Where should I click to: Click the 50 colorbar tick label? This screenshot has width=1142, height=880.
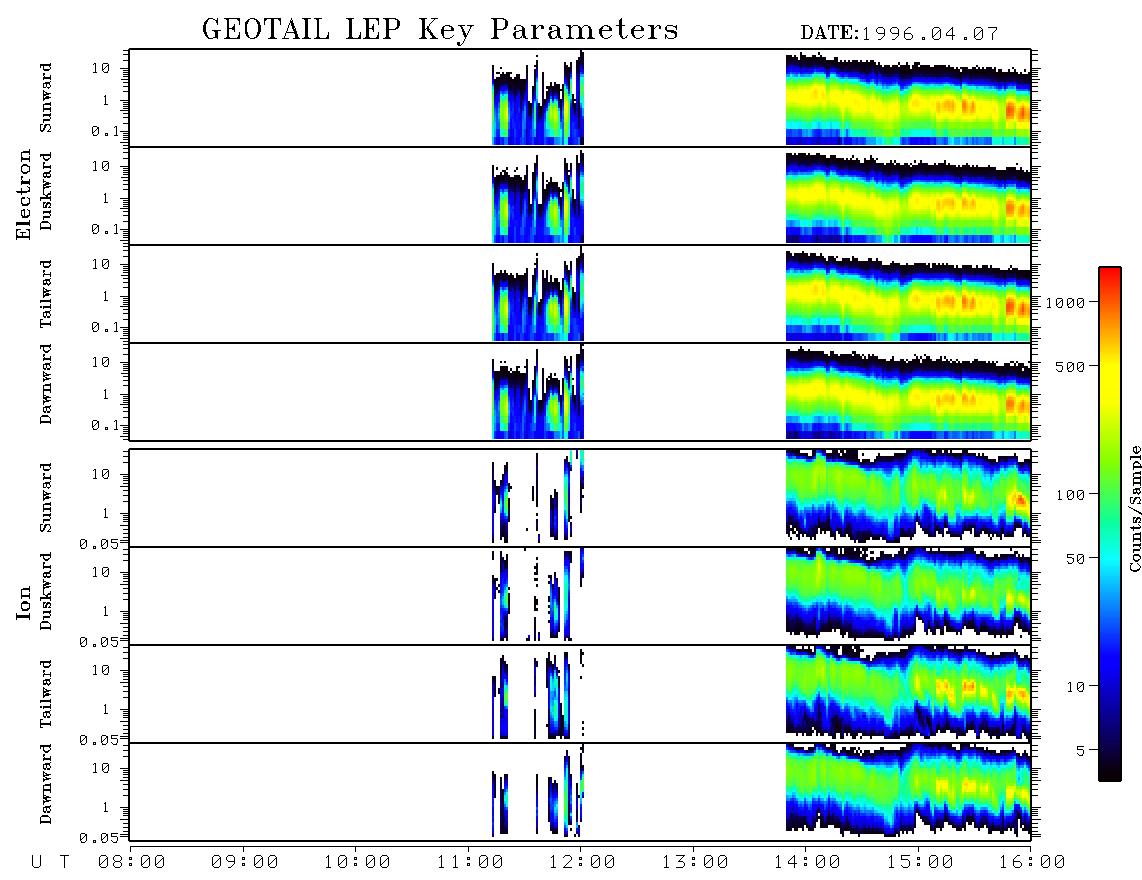tap(1075, 559)
